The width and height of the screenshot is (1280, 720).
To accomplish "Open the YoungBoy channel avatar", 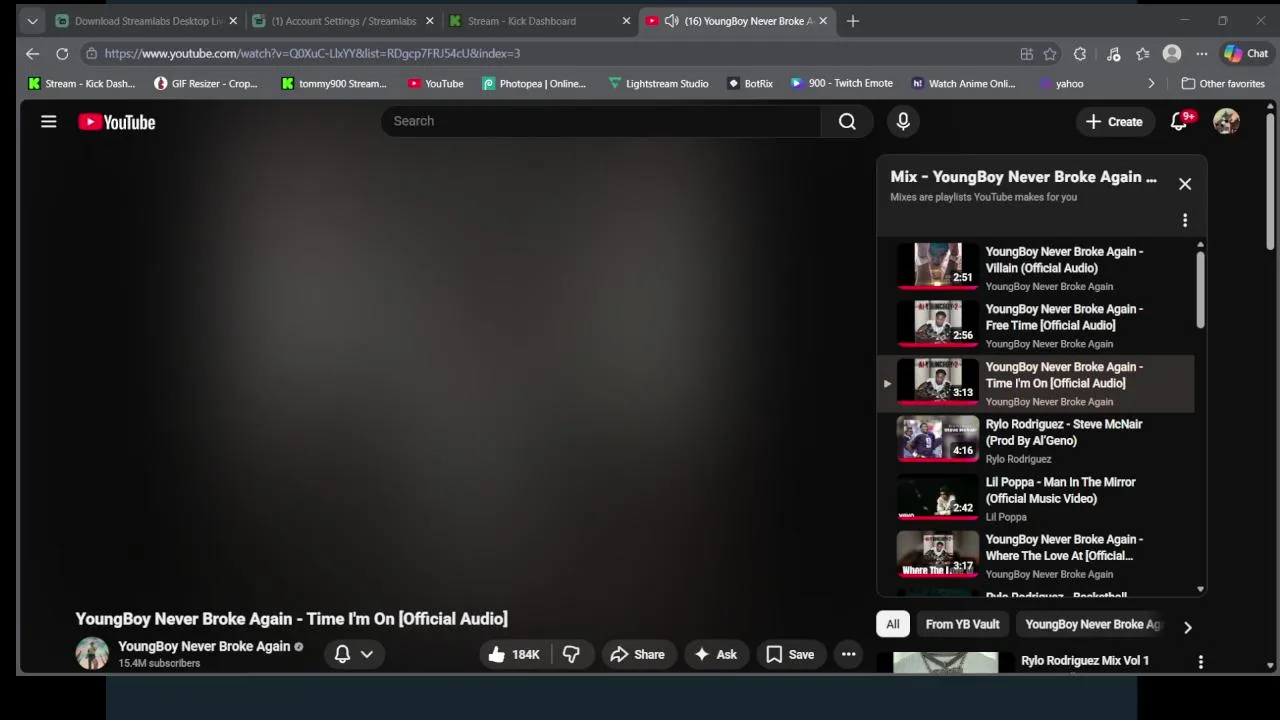I will [x=92, y=653].
